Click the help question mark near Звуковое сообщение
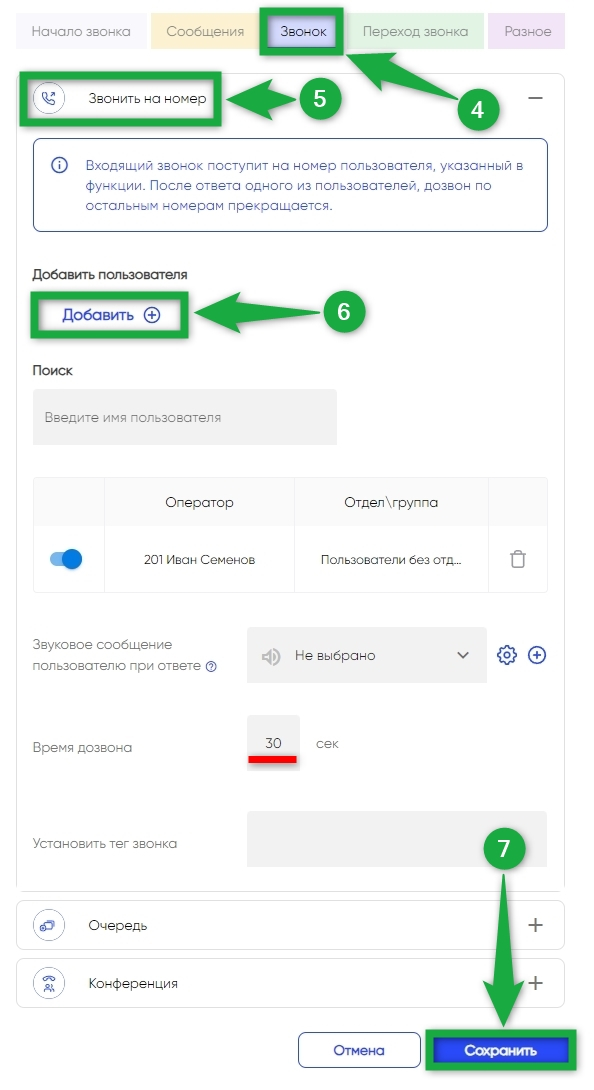Viewport: 594px width, 1090px height. (211, 666)
